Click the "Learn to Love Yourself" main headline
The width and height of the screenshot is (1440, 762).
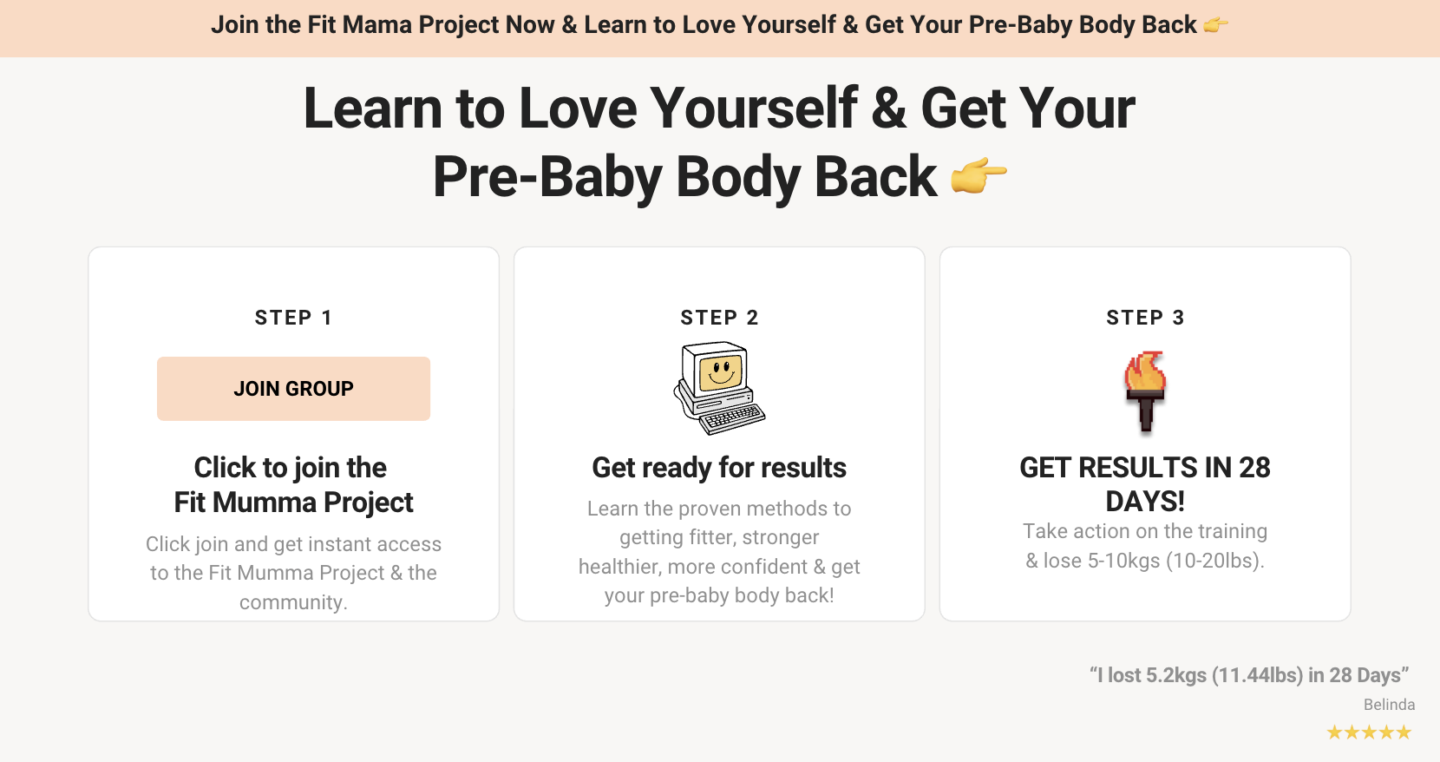[719, 108]
